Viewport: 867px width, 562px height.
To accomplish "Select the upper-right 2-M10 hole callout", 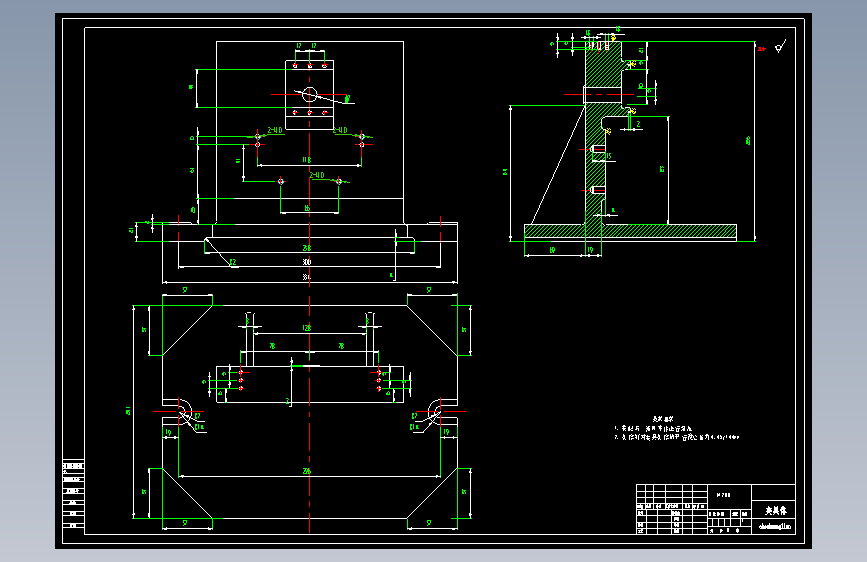I will point(340,130).
